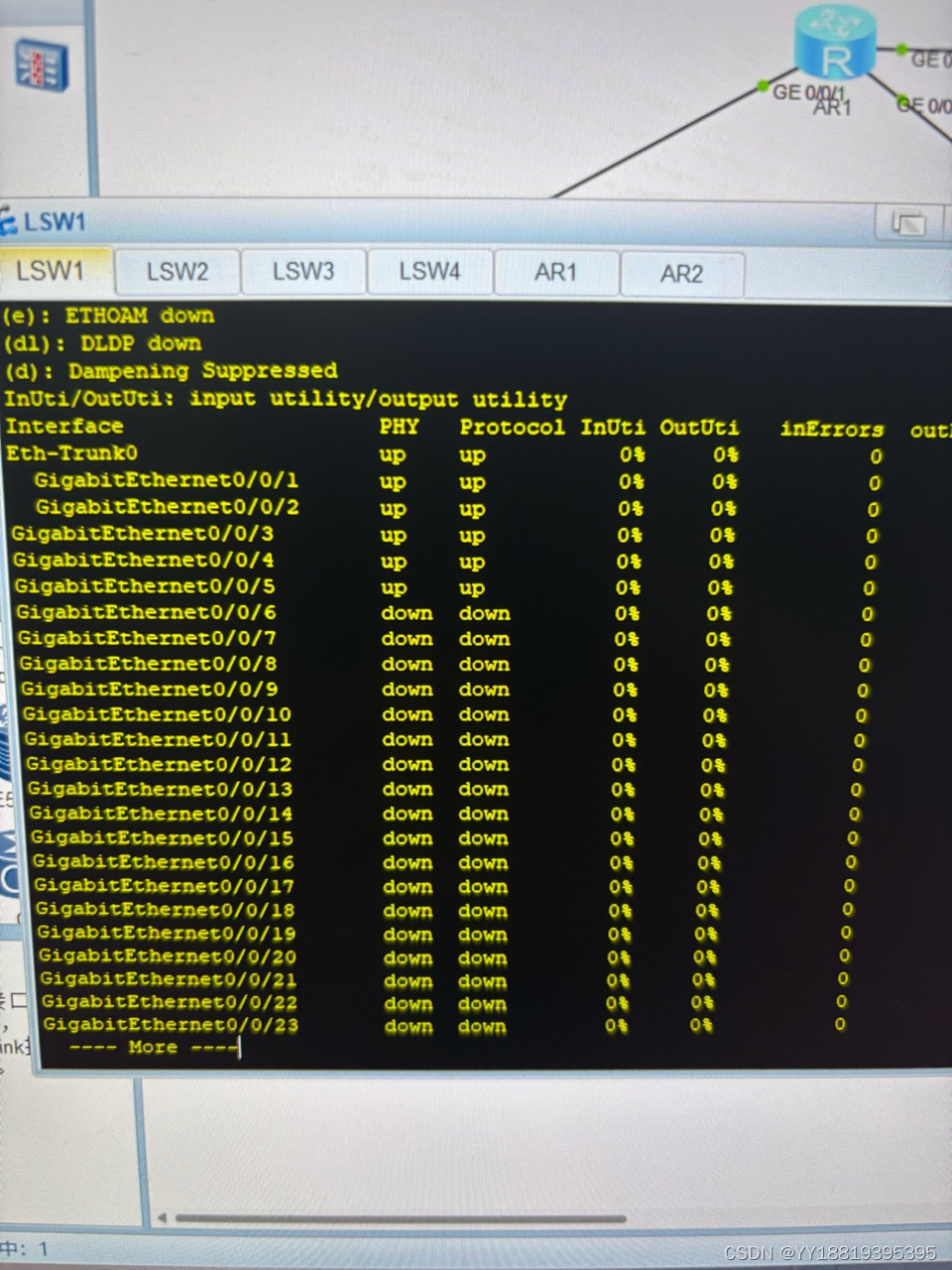Select the AR1 tab
Screen dimensions: 952x1270
point(555,272)
